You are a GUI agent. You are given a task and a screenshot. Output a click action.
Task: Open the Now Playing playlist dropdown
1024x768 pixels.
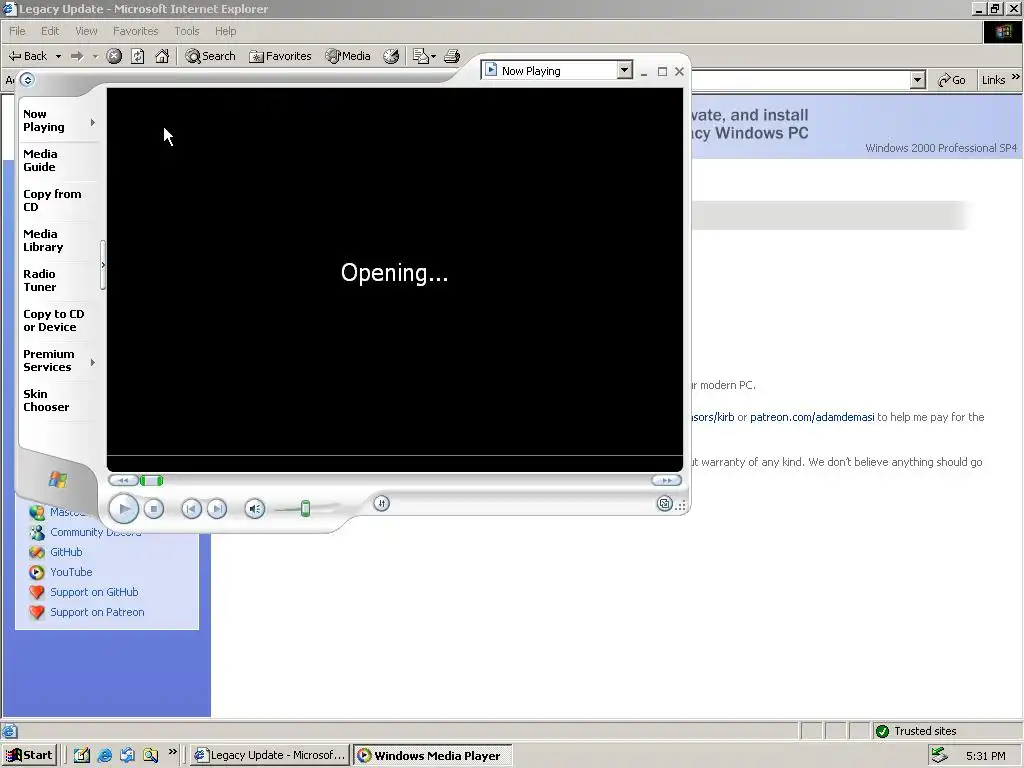625,71
